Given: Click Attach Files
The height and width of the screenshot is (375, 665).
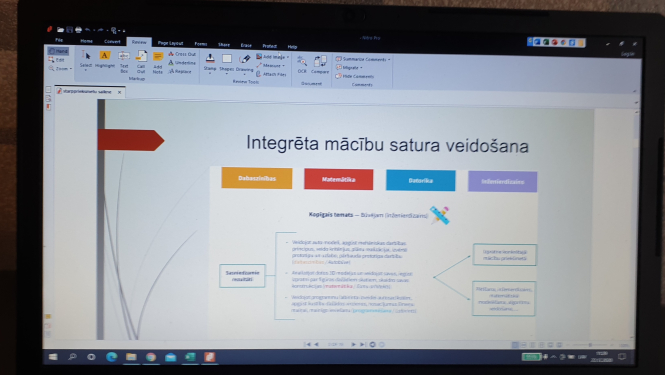Looking at the screenshot, I should coord(271,74).
